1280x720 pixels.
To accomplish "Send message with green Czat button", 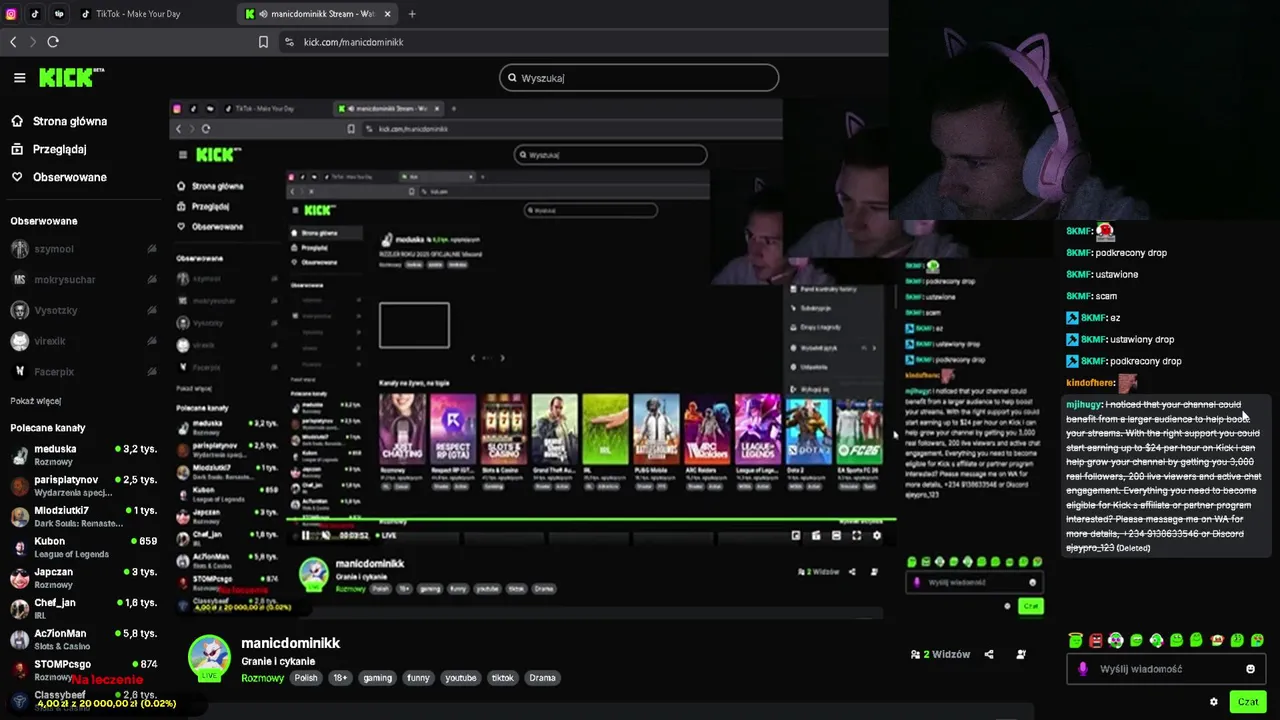I will point(1248,702).
